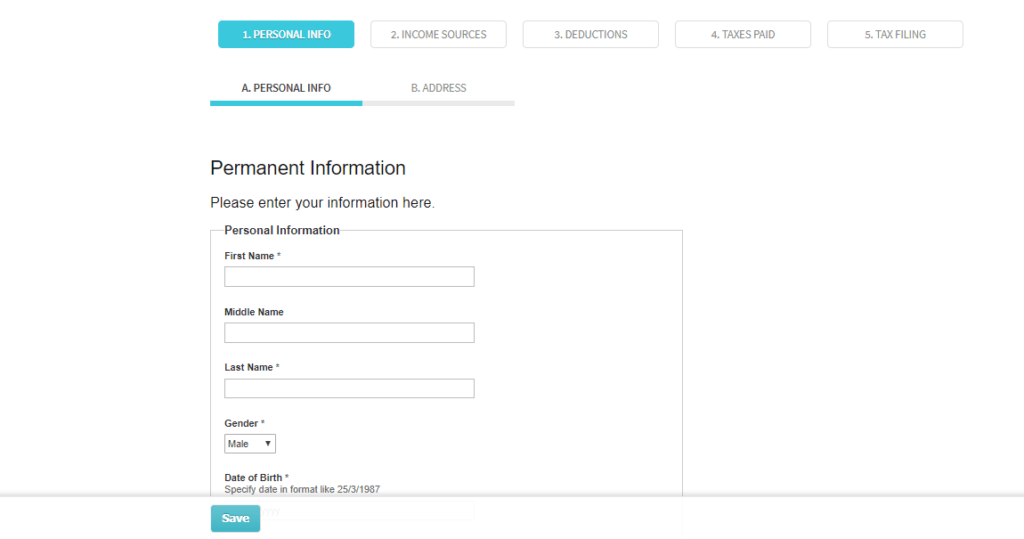The width and height of the screenshot is (1024, 539).
Task: Jump to the 5. Tax Filing step
Action: pyautogui.click(x=895, y=34)
